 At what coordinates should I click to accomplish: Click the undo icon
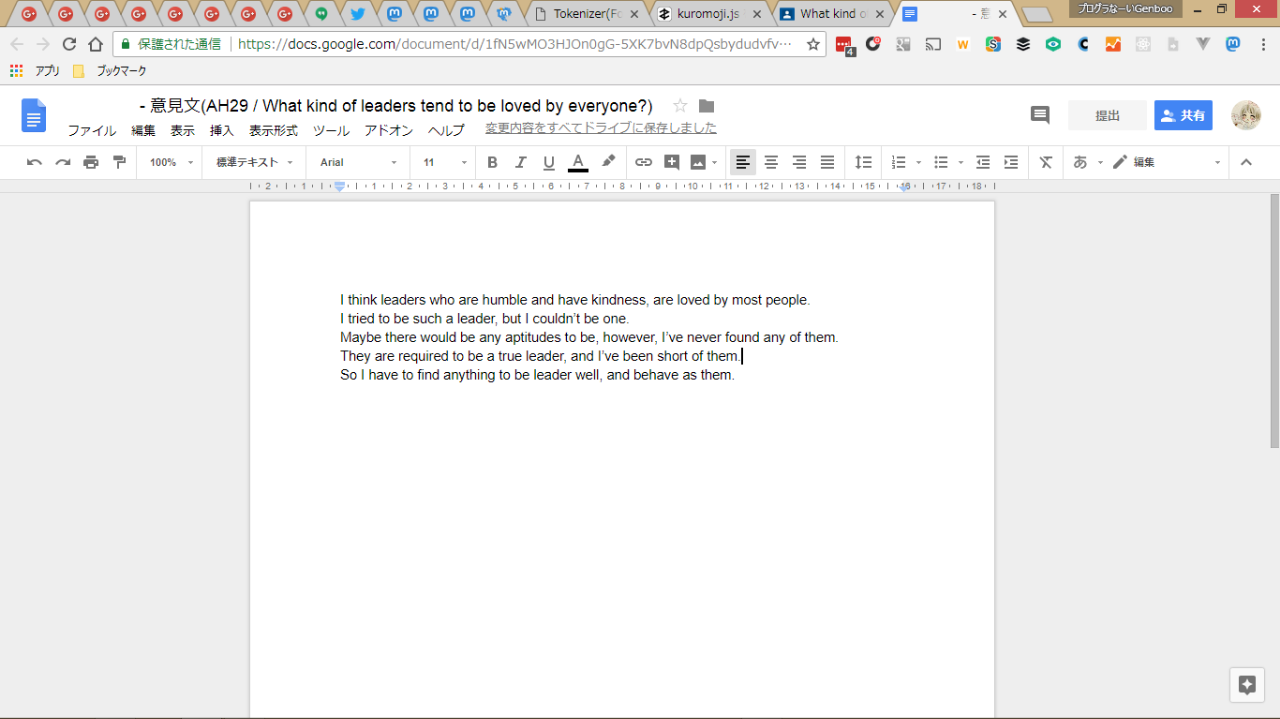pyautogui.click(x=34, y=162)
